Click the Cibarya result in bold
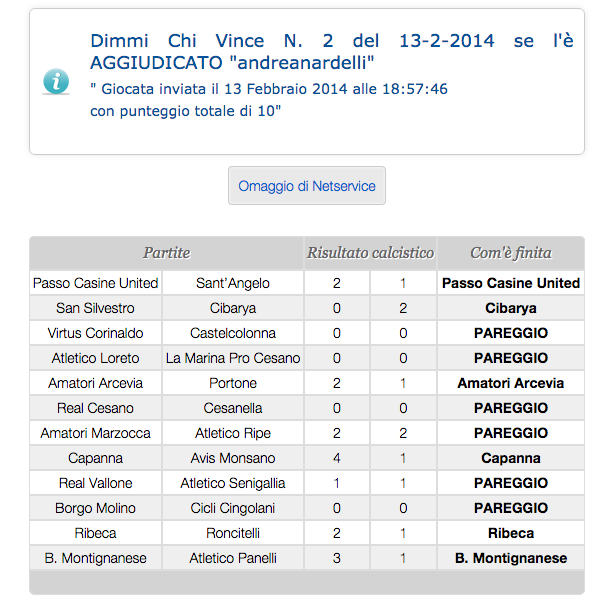Image resolution: width=613 pixels, height=603 pixels. tap(510, 308)
